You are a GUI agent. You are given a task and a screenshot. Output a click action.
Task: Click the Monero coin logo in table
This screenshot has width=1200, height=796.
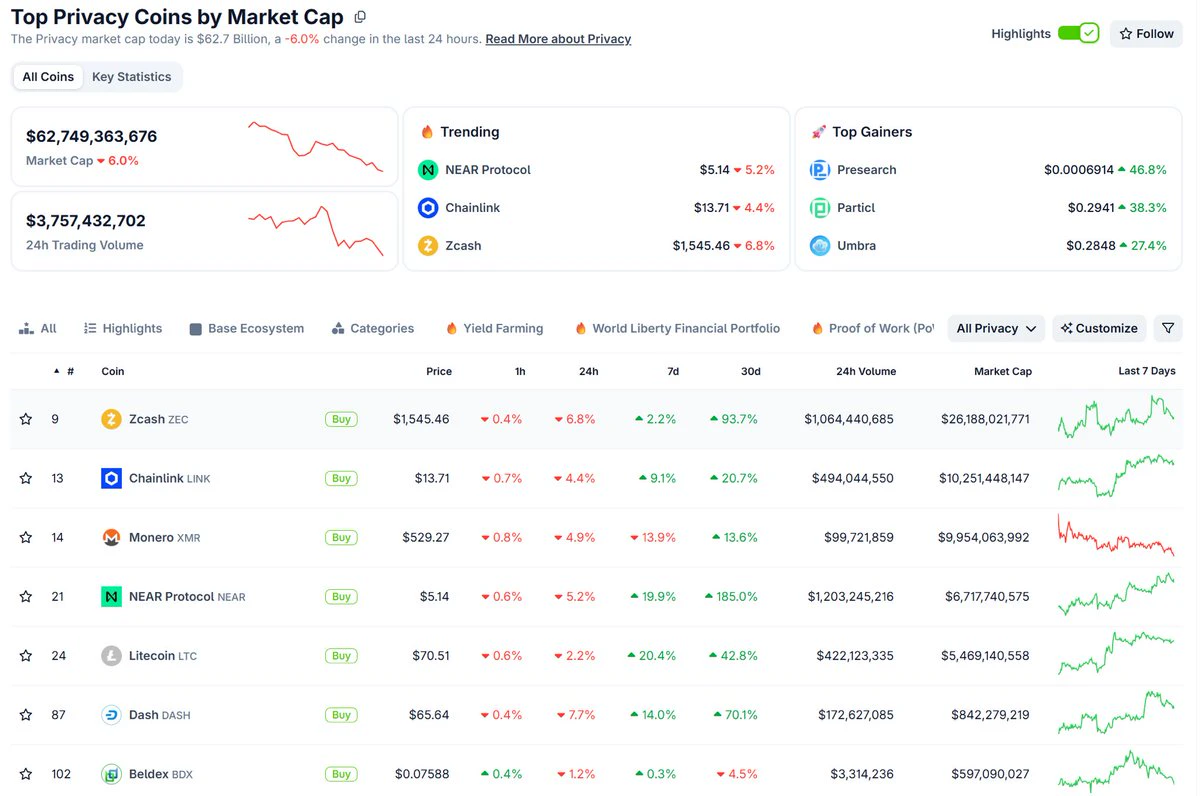click(111, 537)
